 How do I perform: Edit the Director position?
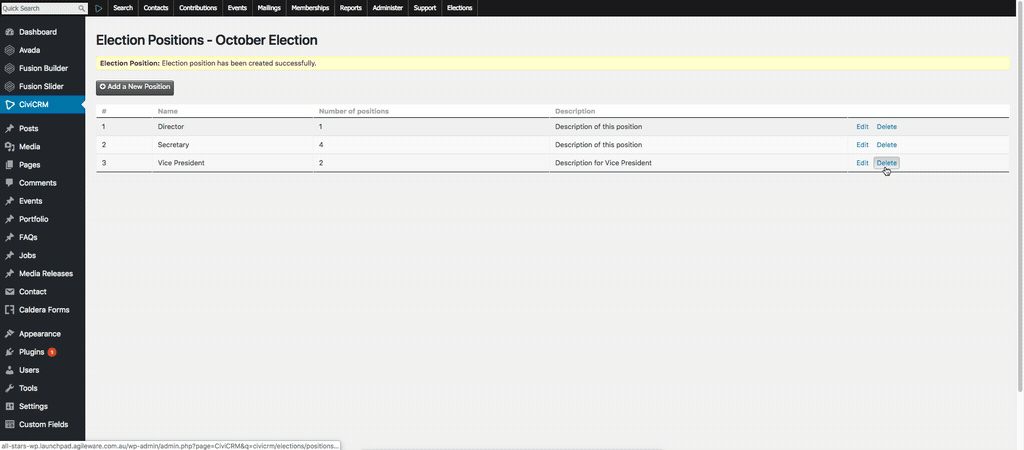pos(862,127)
